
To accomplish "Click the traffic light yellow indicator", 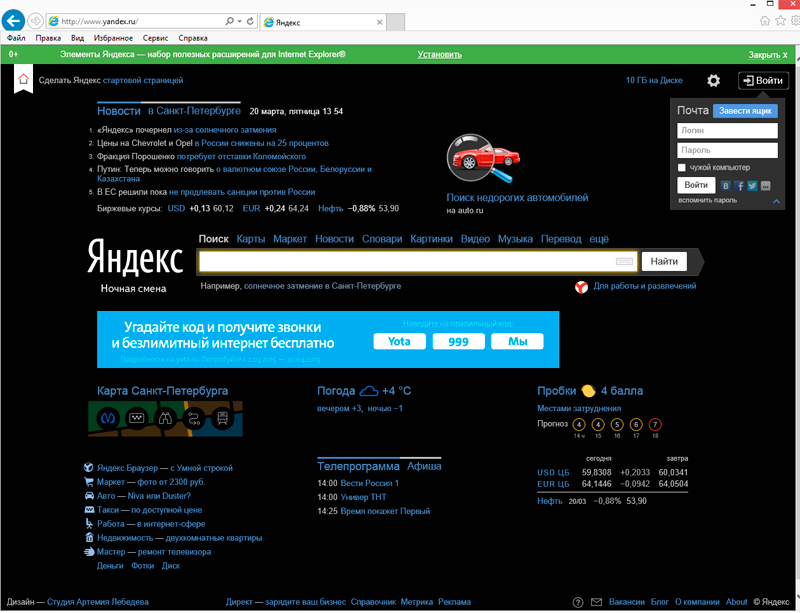I will 588,391.
